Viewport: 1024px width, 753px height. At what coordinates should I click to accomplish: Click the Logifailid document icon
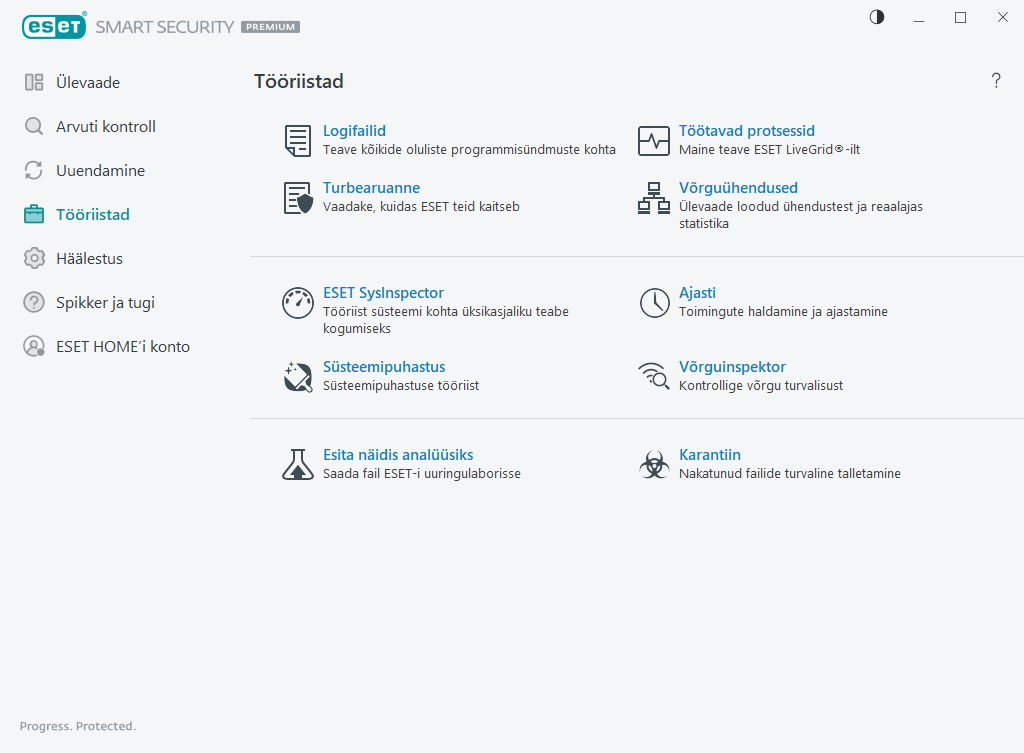pos(297,141)
